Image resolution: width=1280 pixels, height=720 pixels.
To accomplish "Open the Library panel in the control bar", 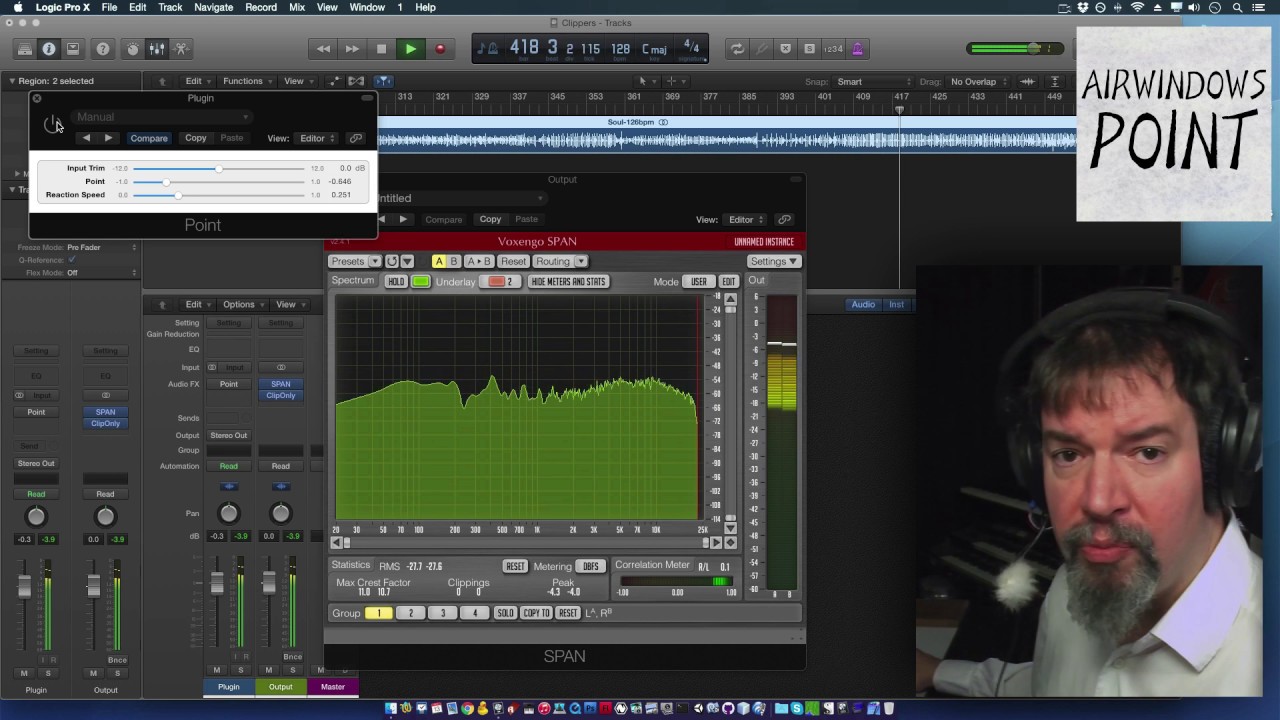I will click(25, 49).
